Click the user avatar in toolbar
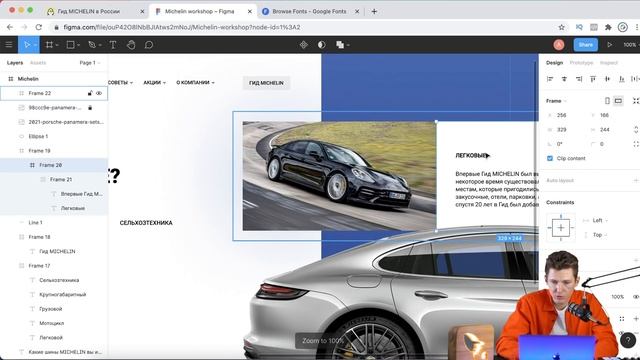Viewport: 640px width, 360px height. [x=559, y=45]
